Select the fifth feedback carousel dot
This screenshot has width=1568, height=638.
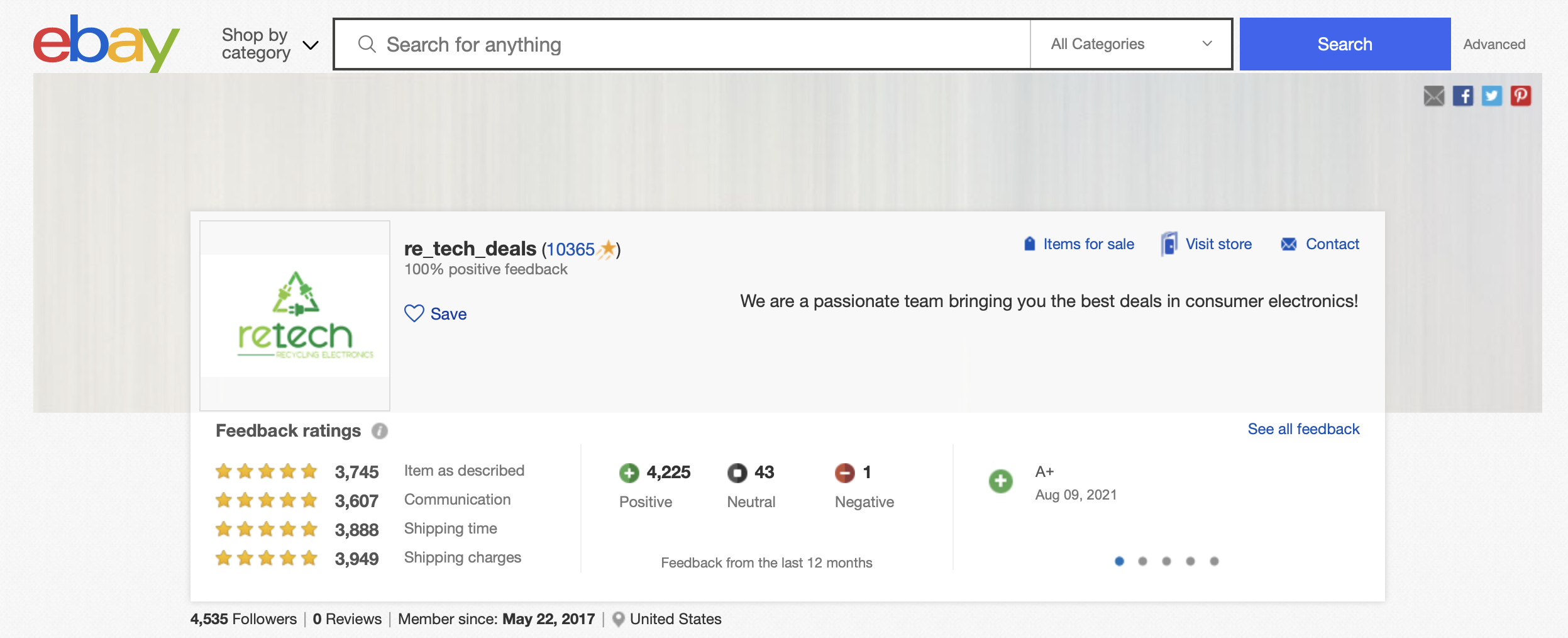pos(1214,561)
